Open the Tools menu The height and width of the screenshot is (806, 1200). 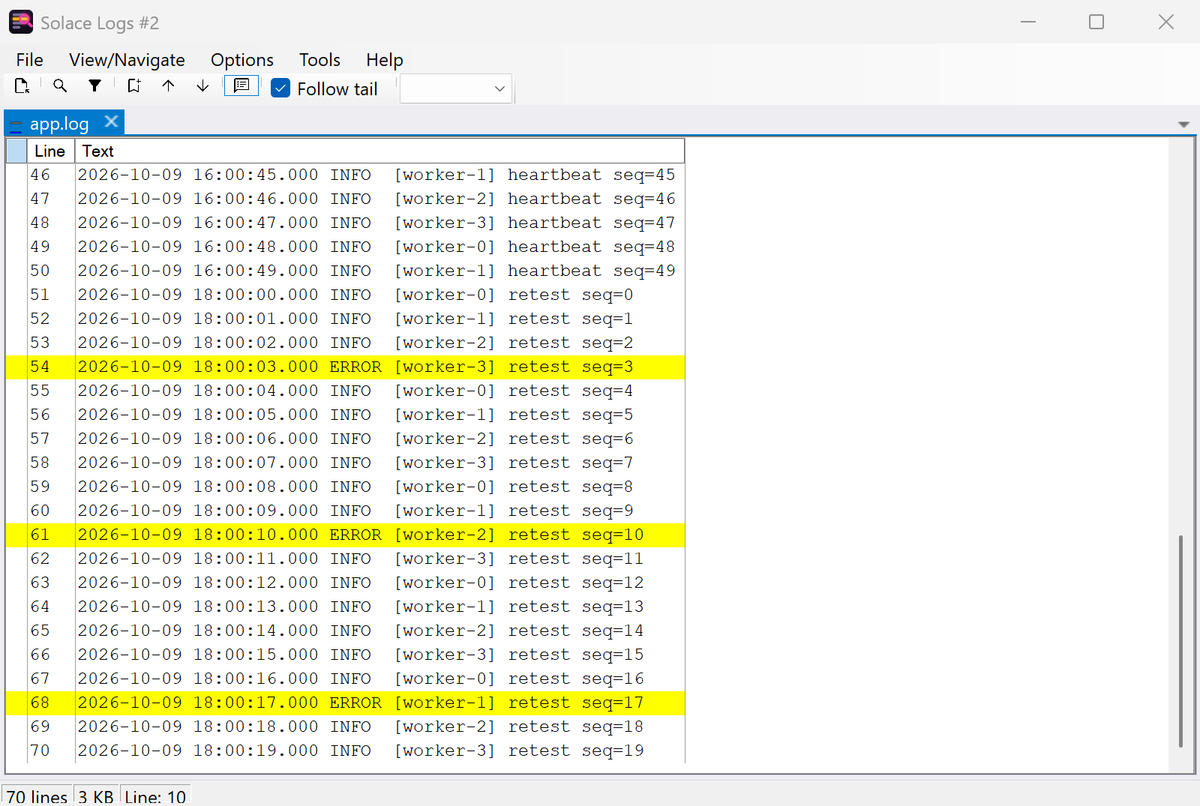320,60
